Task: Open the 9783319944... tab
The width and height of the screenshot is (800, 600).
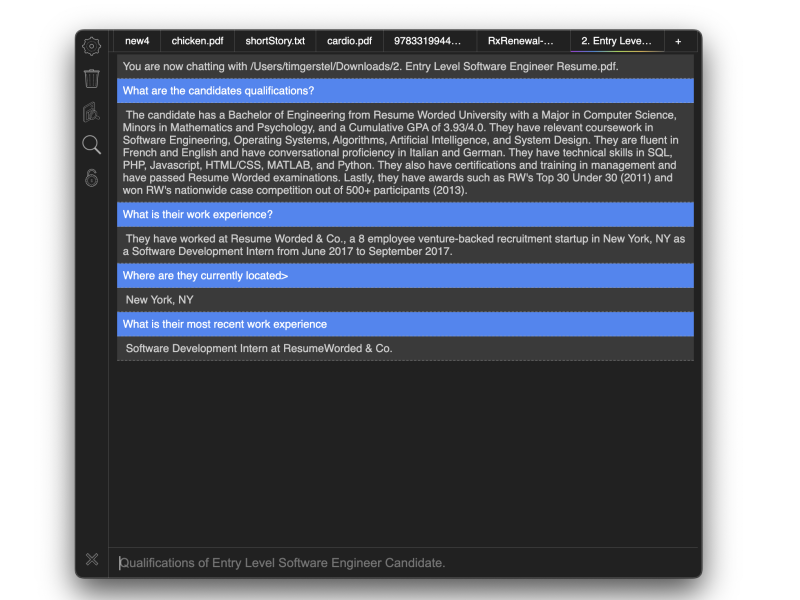Action: click(430, 41)
